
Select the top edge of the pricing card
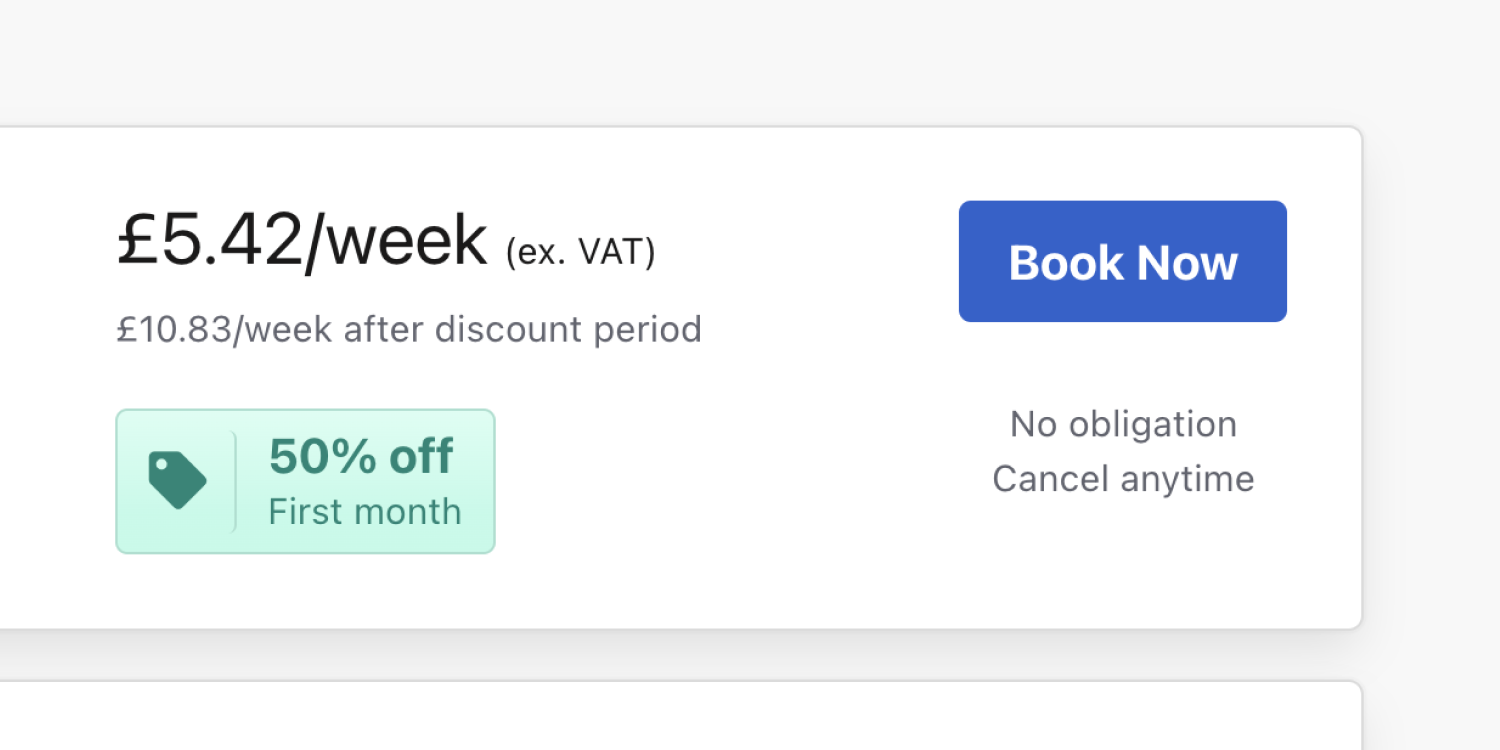click(x=680, y=127)
